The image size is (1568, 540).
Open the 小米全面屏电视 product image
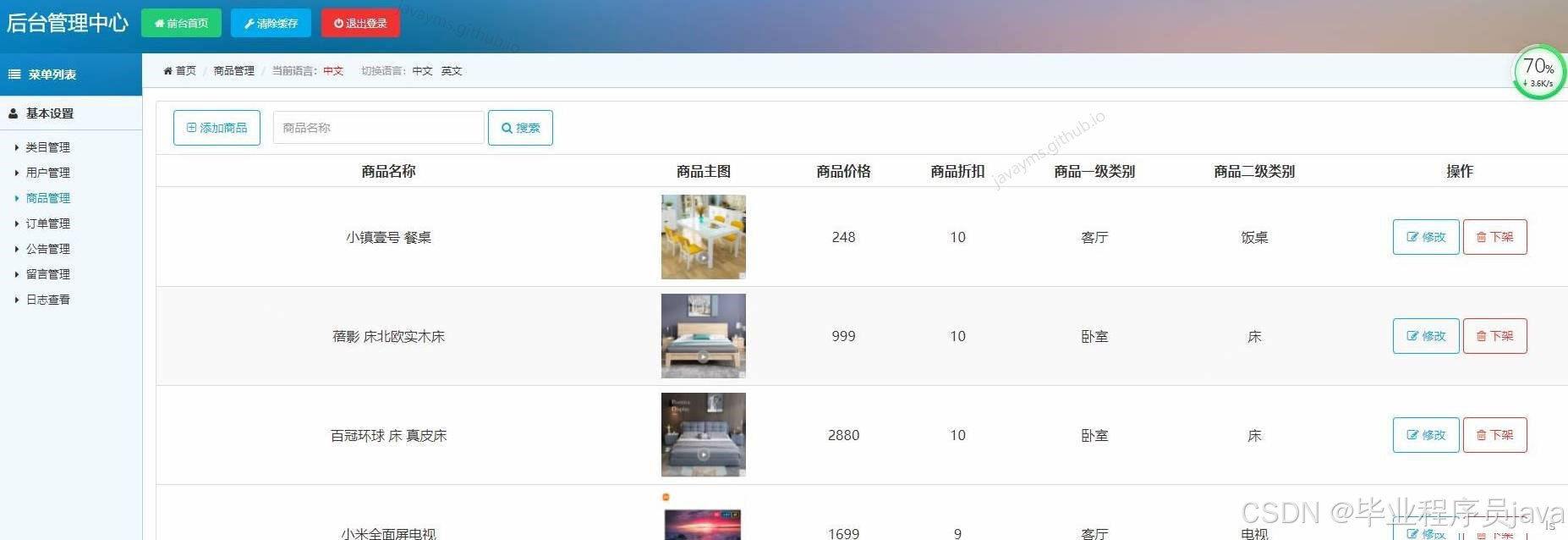coord(704,518)
